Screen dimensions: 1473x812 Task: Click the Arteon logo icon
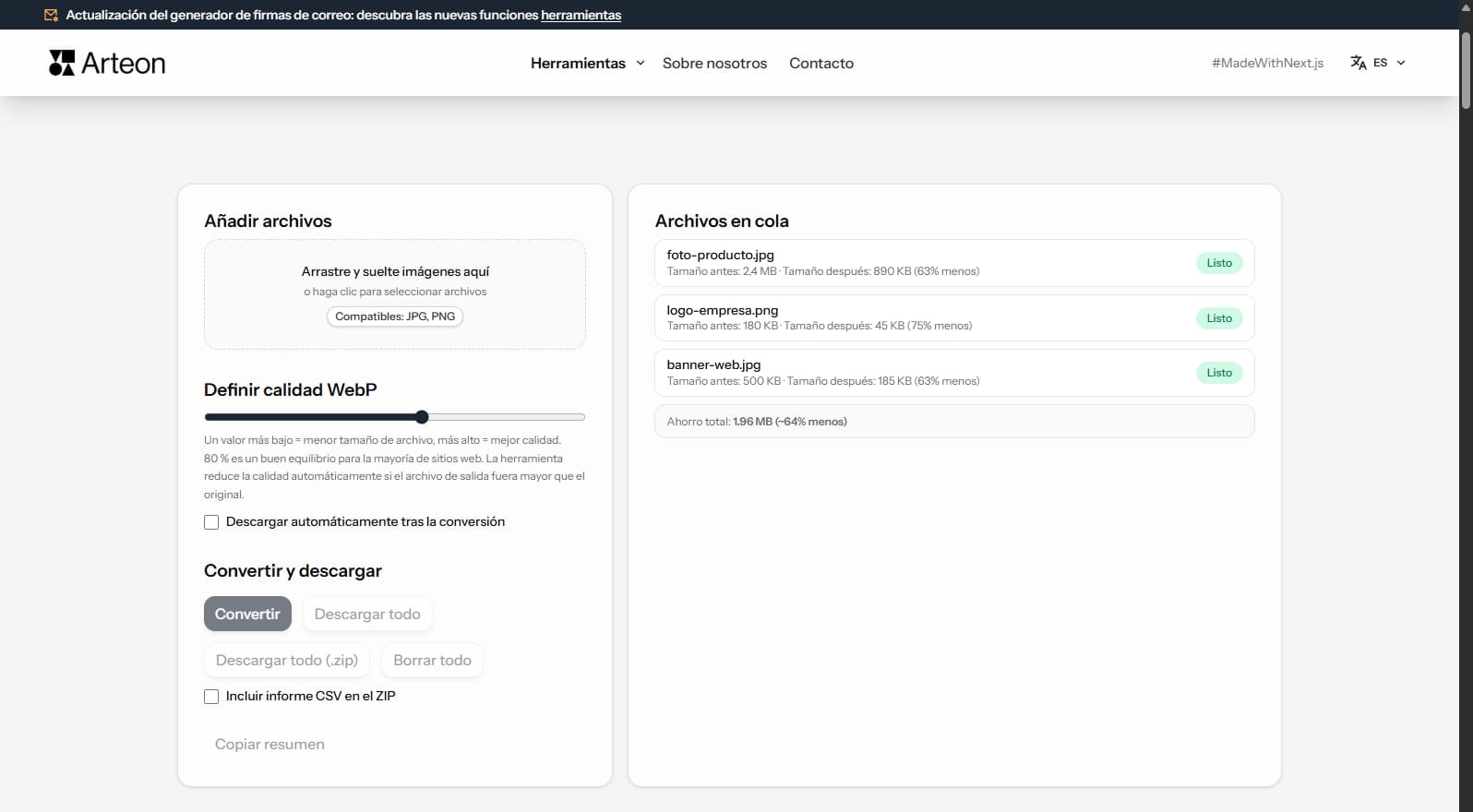(x=62, y=63)
